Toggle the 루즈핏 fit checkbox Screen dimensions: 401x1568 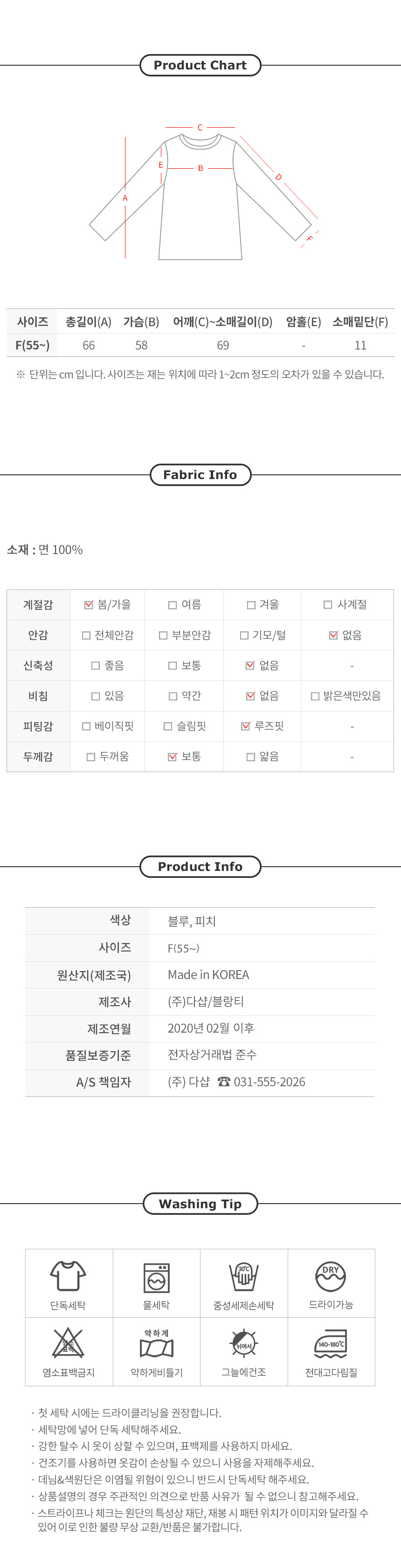(246, 726)
